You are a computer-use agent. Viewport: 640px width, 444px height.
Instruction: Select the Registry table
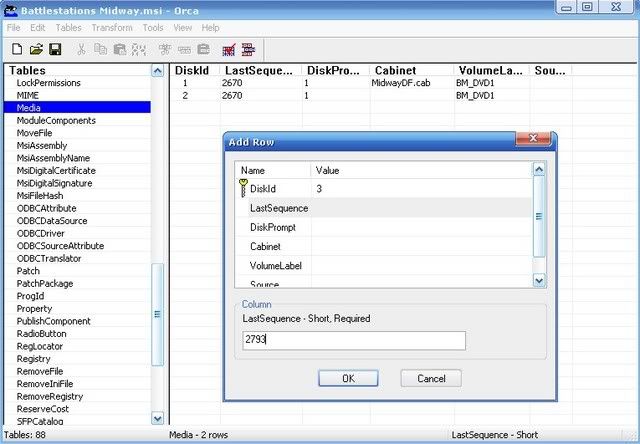[x=33, y=359]
